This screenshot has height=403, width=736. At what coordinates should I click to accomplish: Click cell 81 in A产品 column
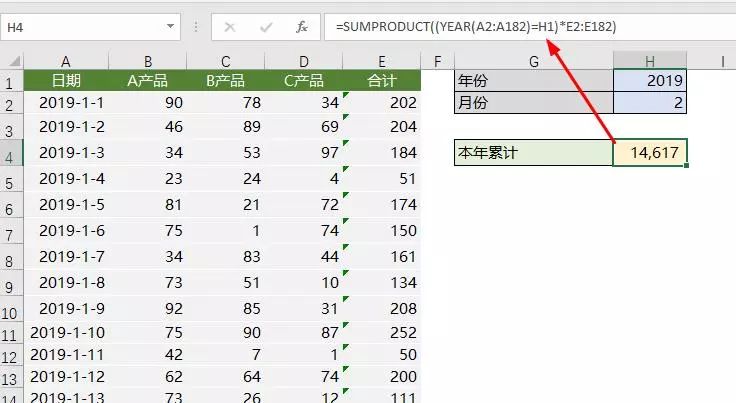148,205
